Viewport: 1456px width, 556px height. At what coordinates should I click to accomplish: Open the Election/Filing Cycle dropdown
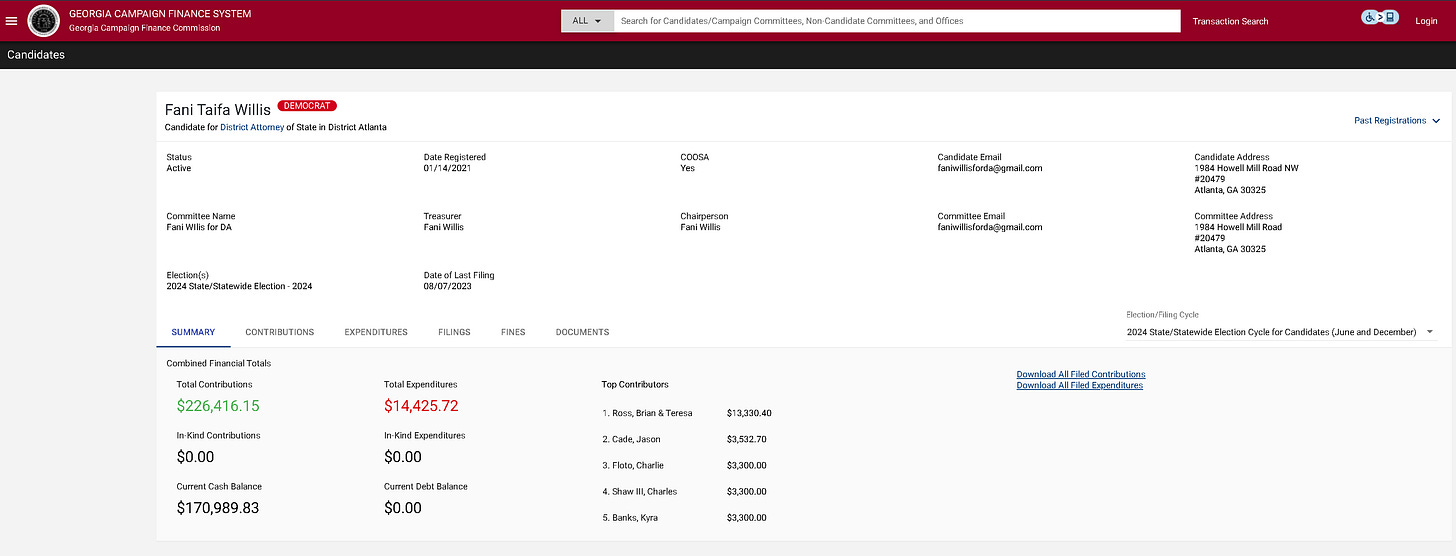[1281, 332]
